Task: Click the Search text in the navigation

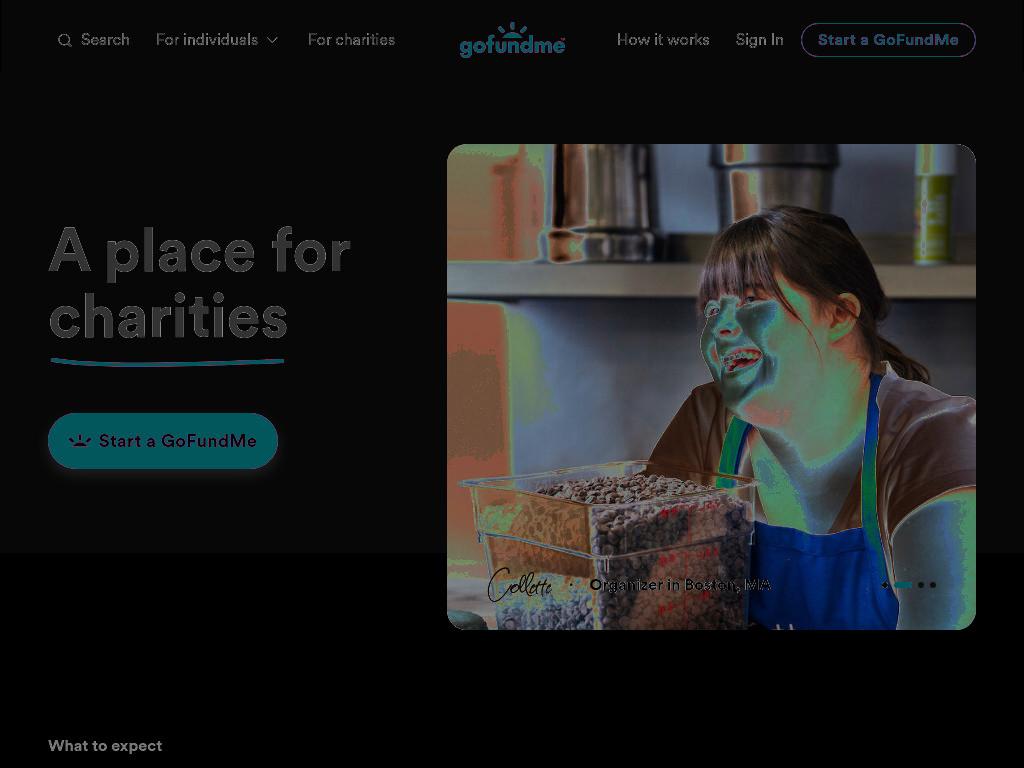Action: click(105, 40)
